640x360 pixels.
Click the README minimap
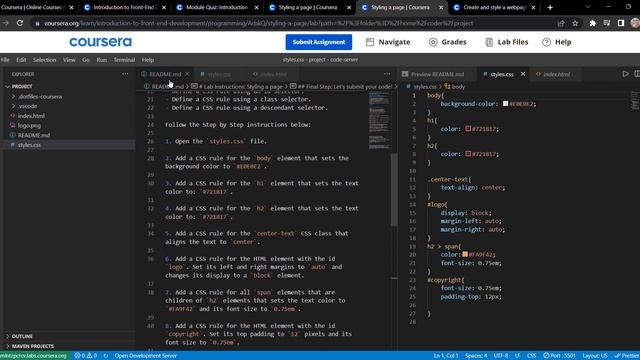point(379,121)
